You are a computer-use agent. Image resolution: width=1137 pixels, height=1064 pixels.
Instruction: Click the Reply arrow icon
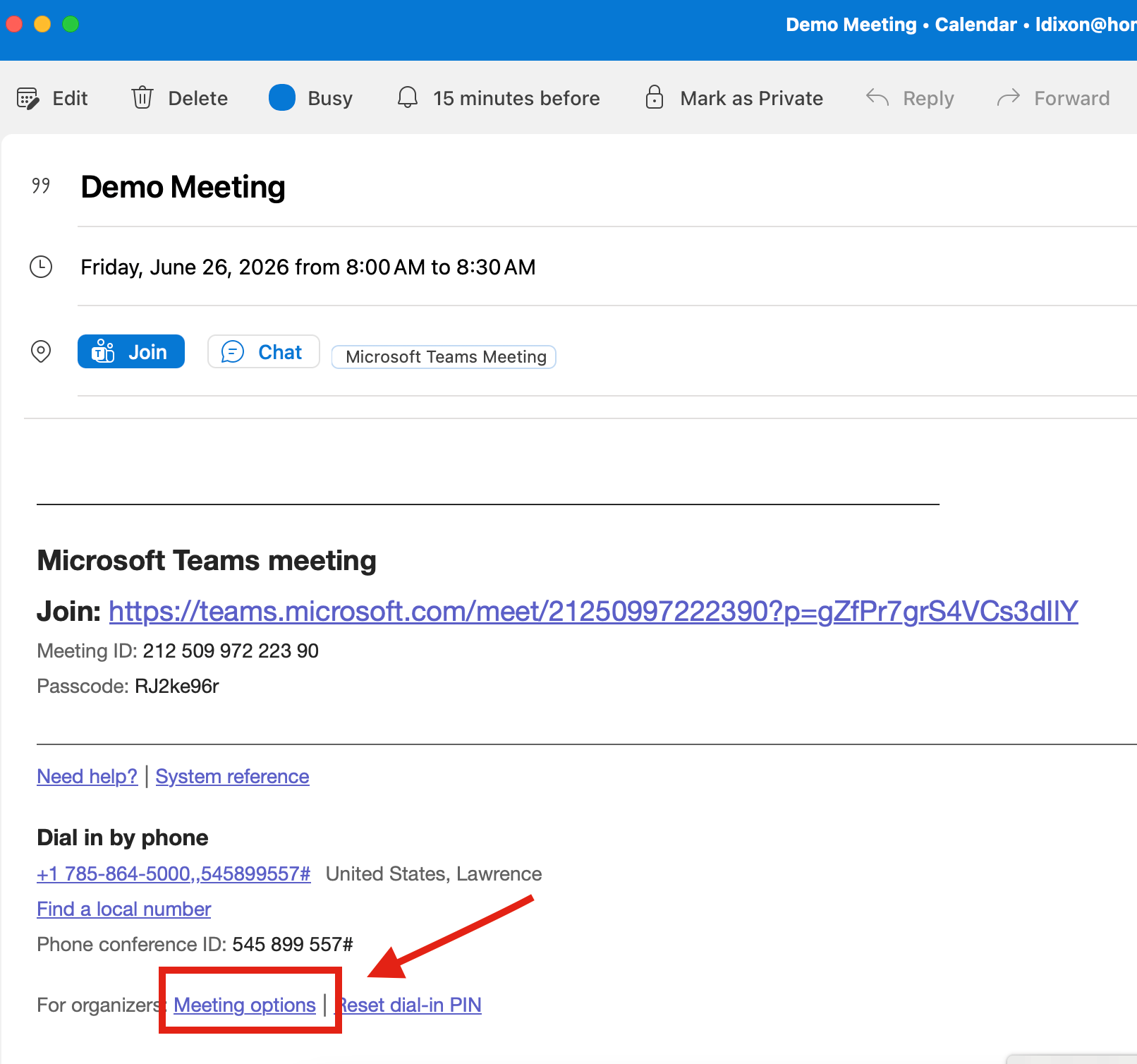tap(877, 97)
